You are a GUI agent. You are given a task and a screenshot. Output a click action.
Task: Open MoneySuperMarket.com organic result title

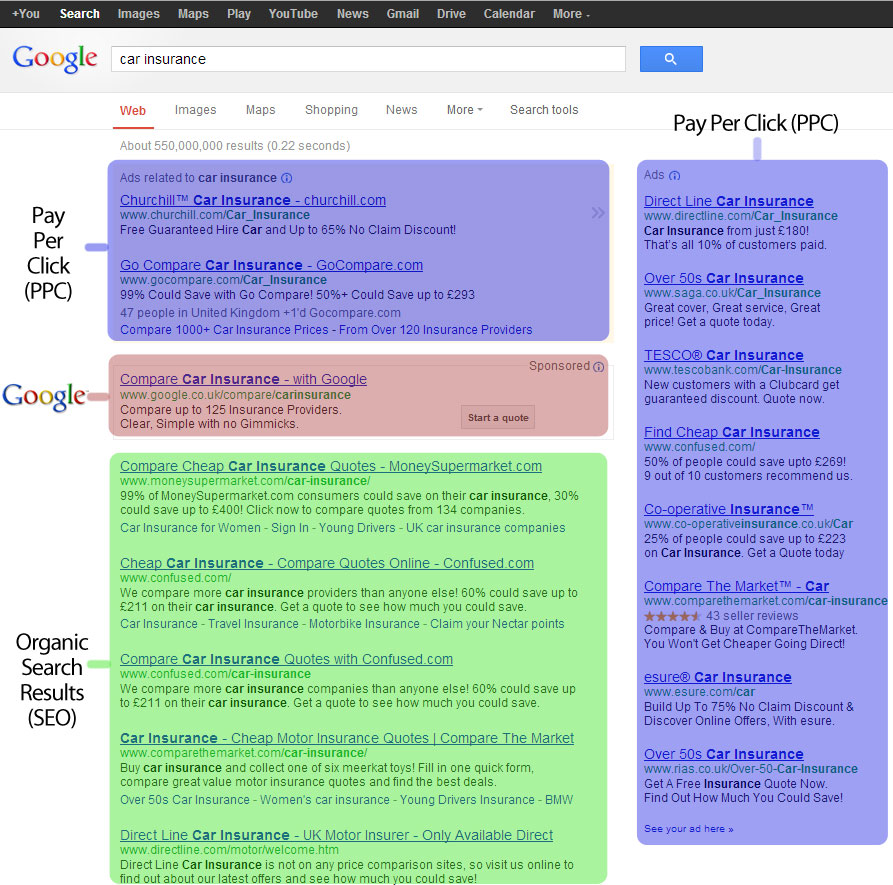[x=331, y=466]
